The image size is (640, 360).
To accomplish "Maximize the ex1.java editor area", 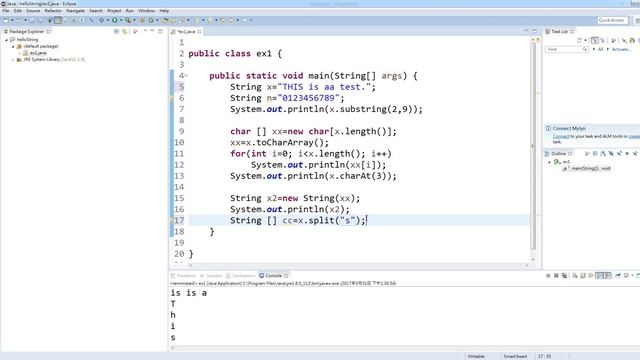I will pos(534,31).
